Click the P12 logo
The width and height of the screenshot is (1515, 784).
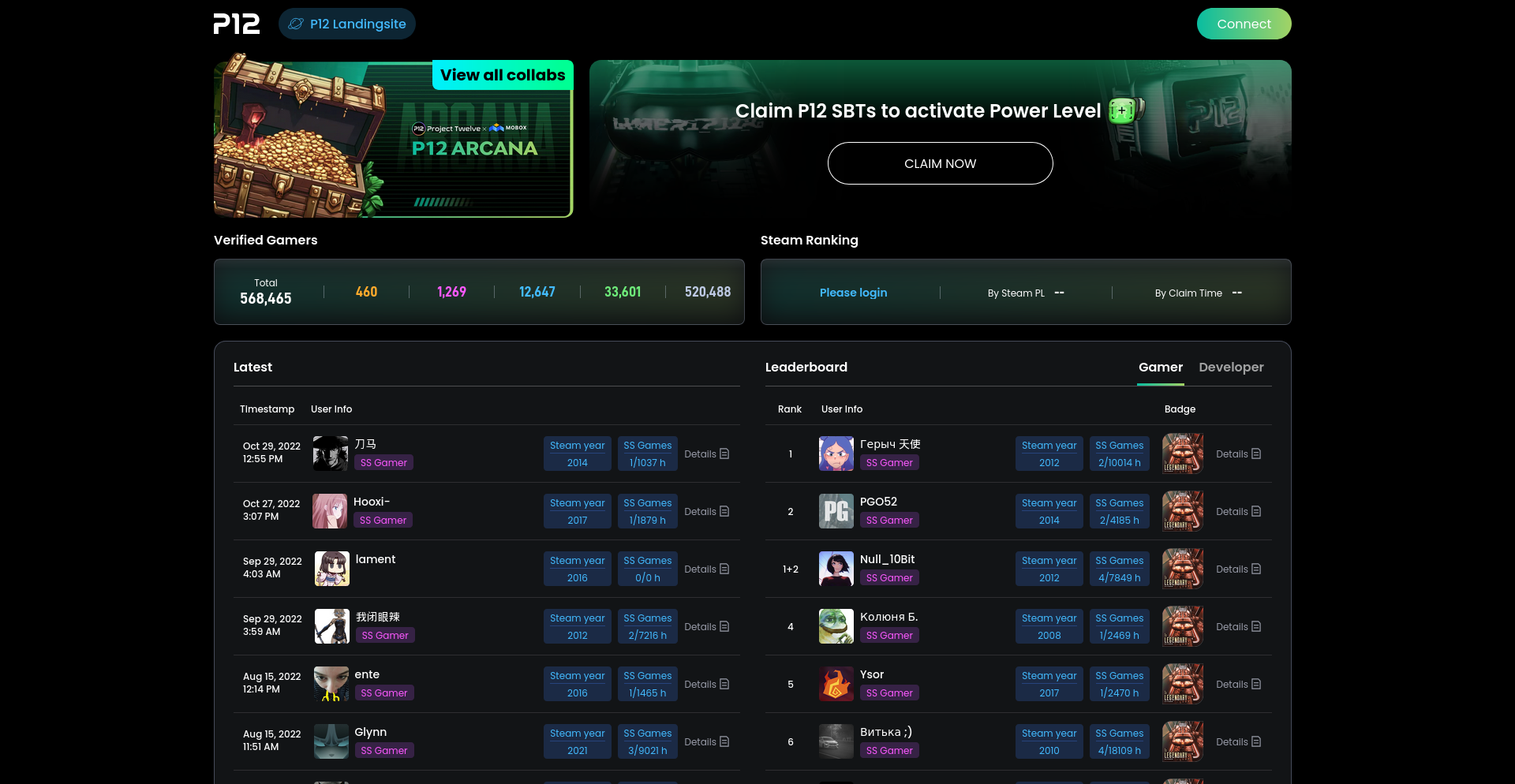pos(236,24)
